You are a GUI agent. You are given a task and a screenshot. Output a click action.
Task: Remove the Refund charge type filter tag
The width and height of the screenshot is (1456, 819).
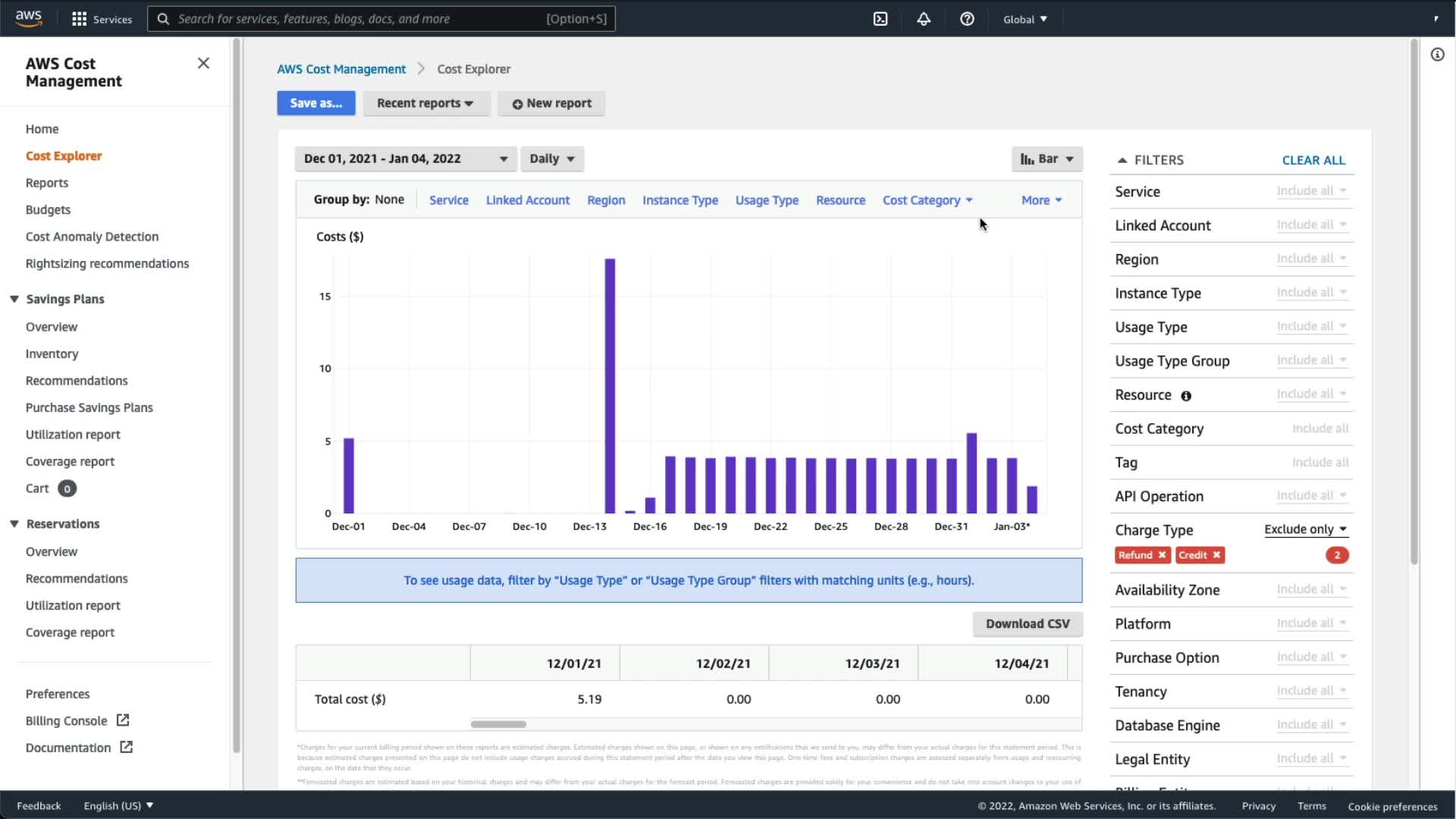(x=1162, y=555)
